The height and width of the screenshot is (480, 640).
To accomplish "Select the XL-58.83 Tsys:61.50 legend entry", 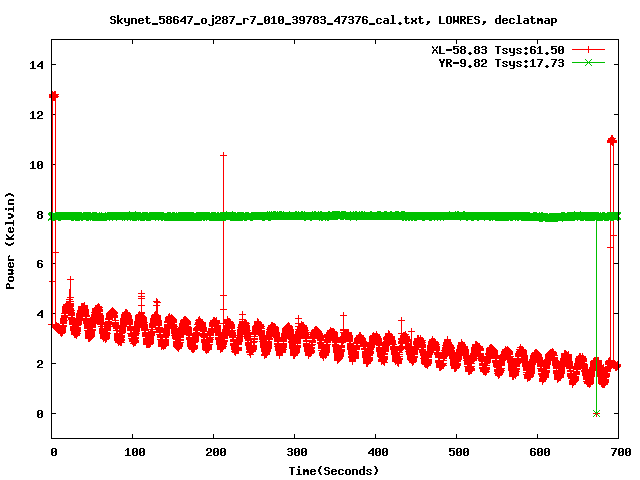I will 498,50.
